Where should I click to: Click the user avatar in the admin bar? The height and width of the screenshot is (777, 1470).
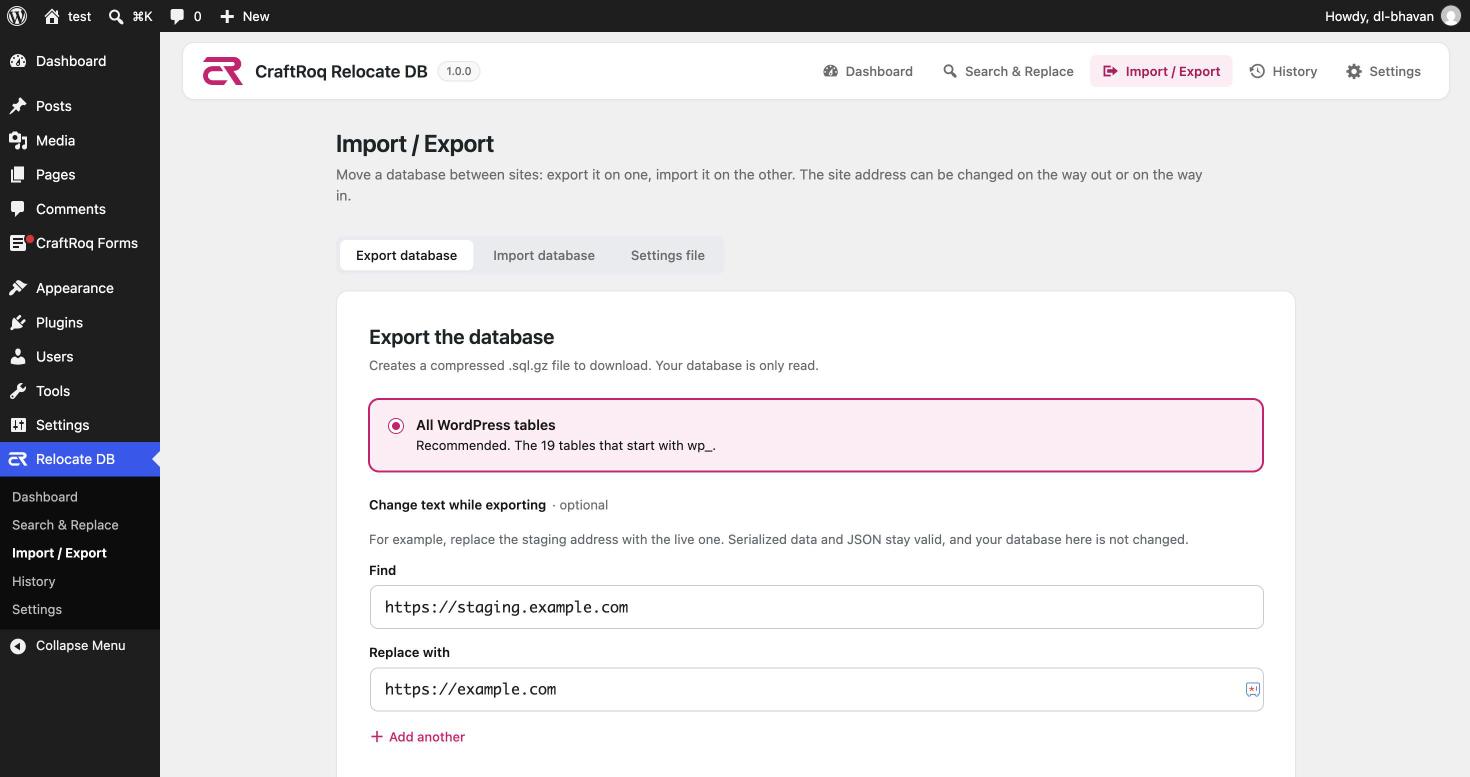pos(1451,16)
